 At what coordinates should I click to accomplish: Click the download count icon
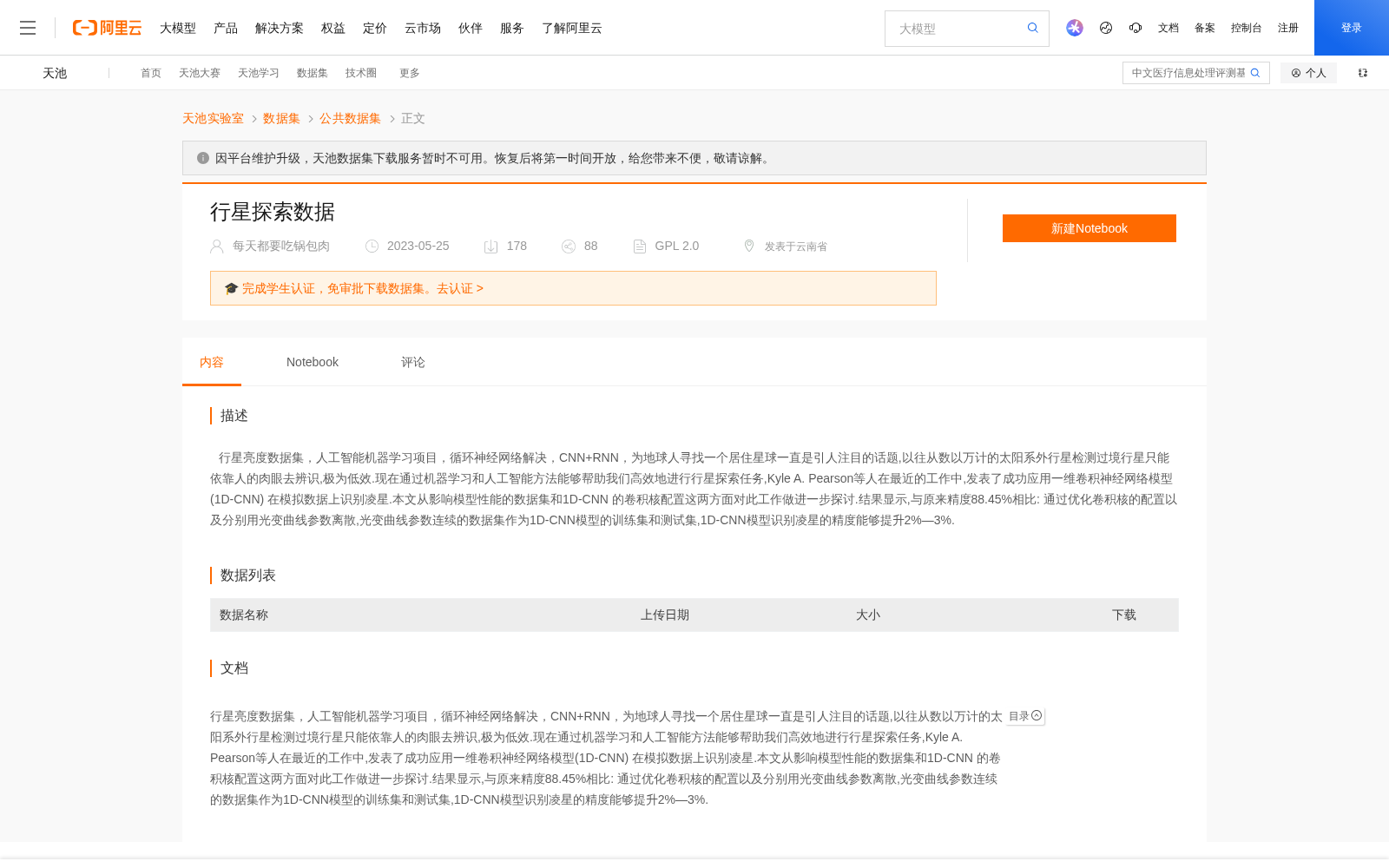click(x=490, y=247)
